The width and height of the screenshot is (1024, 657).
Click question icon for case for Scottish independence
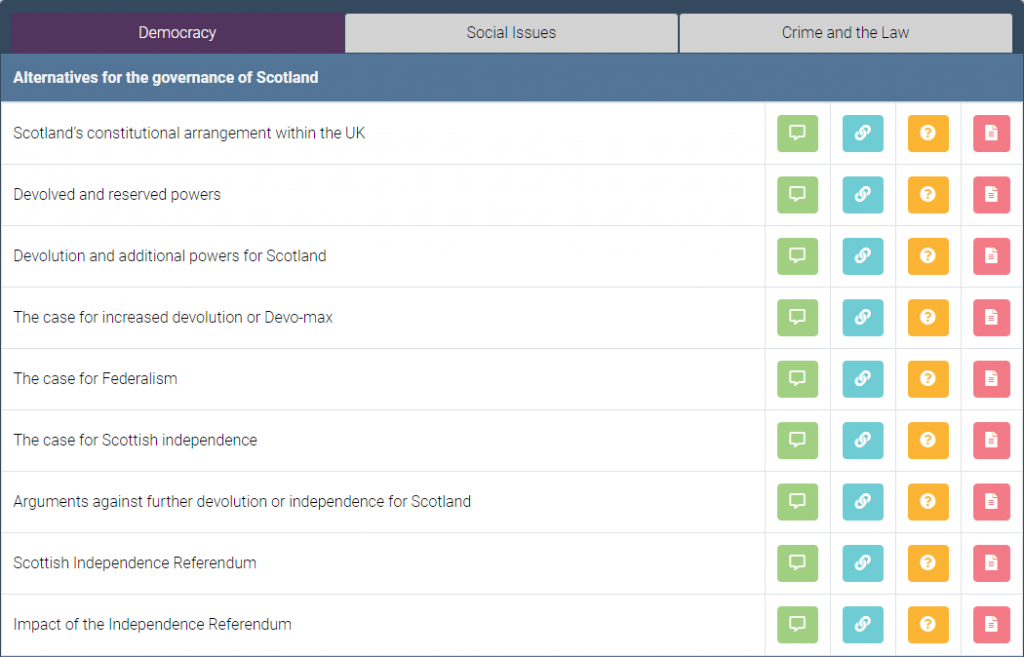pyautogui.click(x=927, y=440)
